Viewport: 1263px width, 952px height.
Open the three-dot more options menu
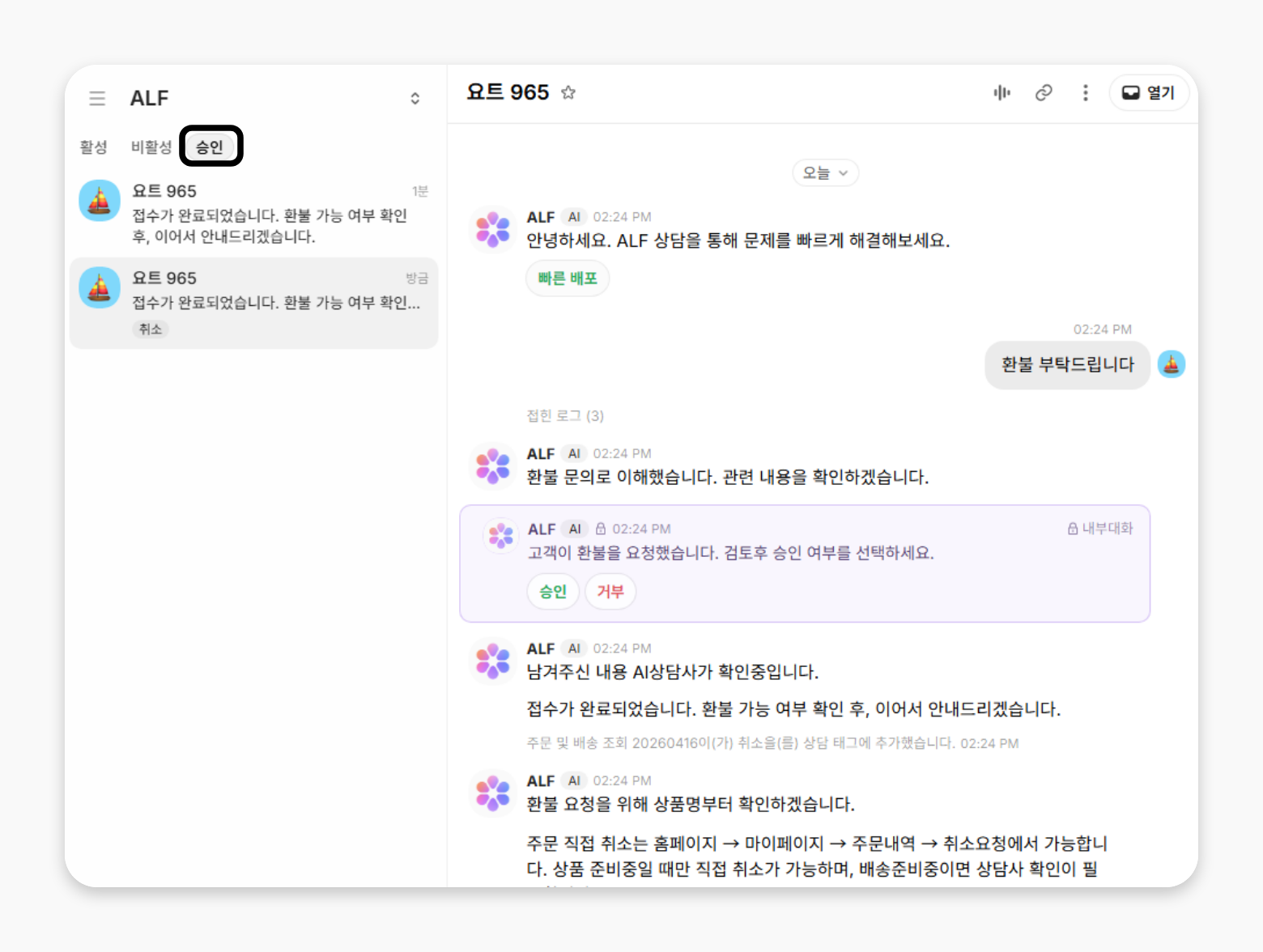point(1086,92)
